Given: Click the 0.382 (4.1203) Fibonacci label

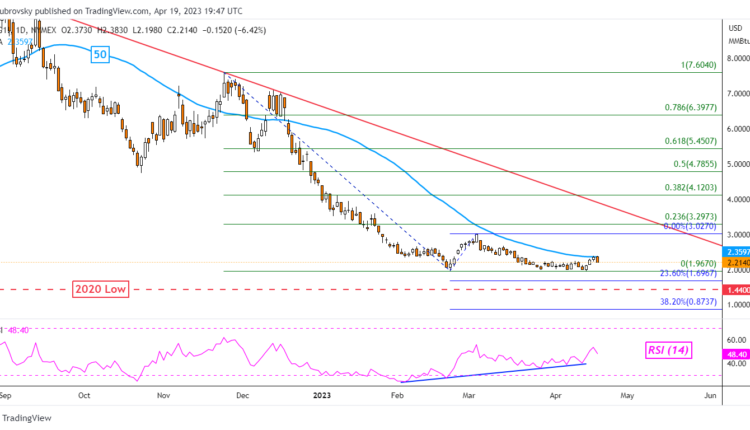Looking at the screenshot, I should pos(687,188).
